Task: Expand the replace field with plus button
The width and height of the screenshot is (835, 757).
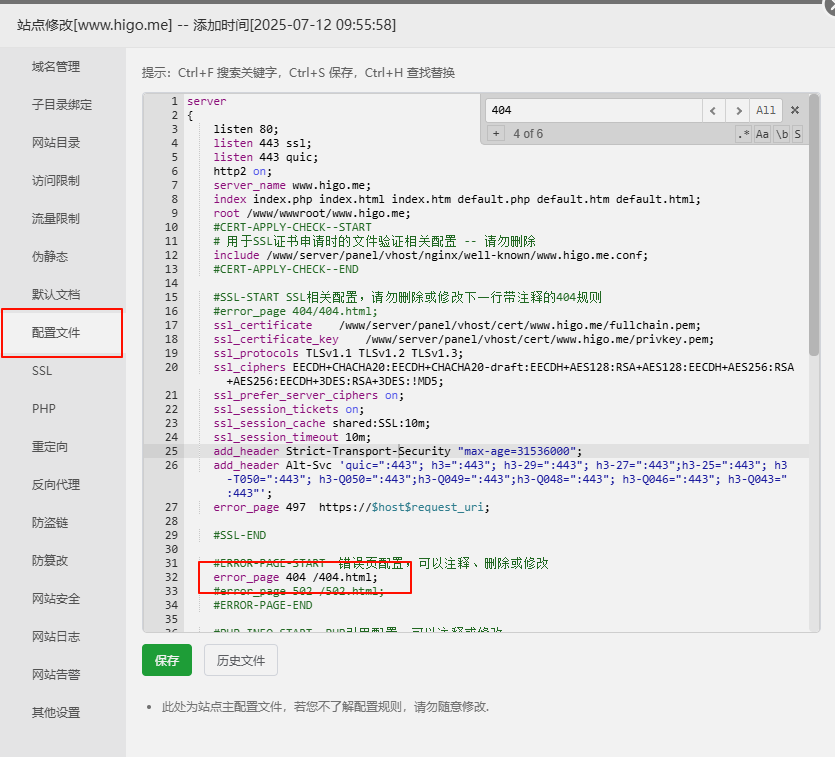Action: [x=496, y=134]
